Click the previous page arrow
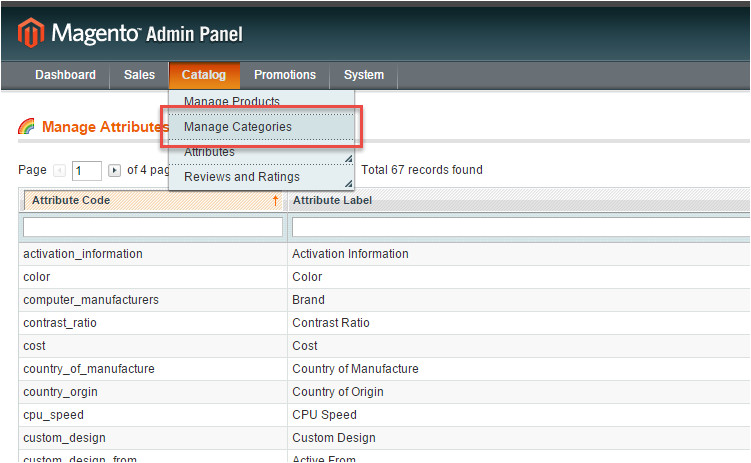 [58, 170]
